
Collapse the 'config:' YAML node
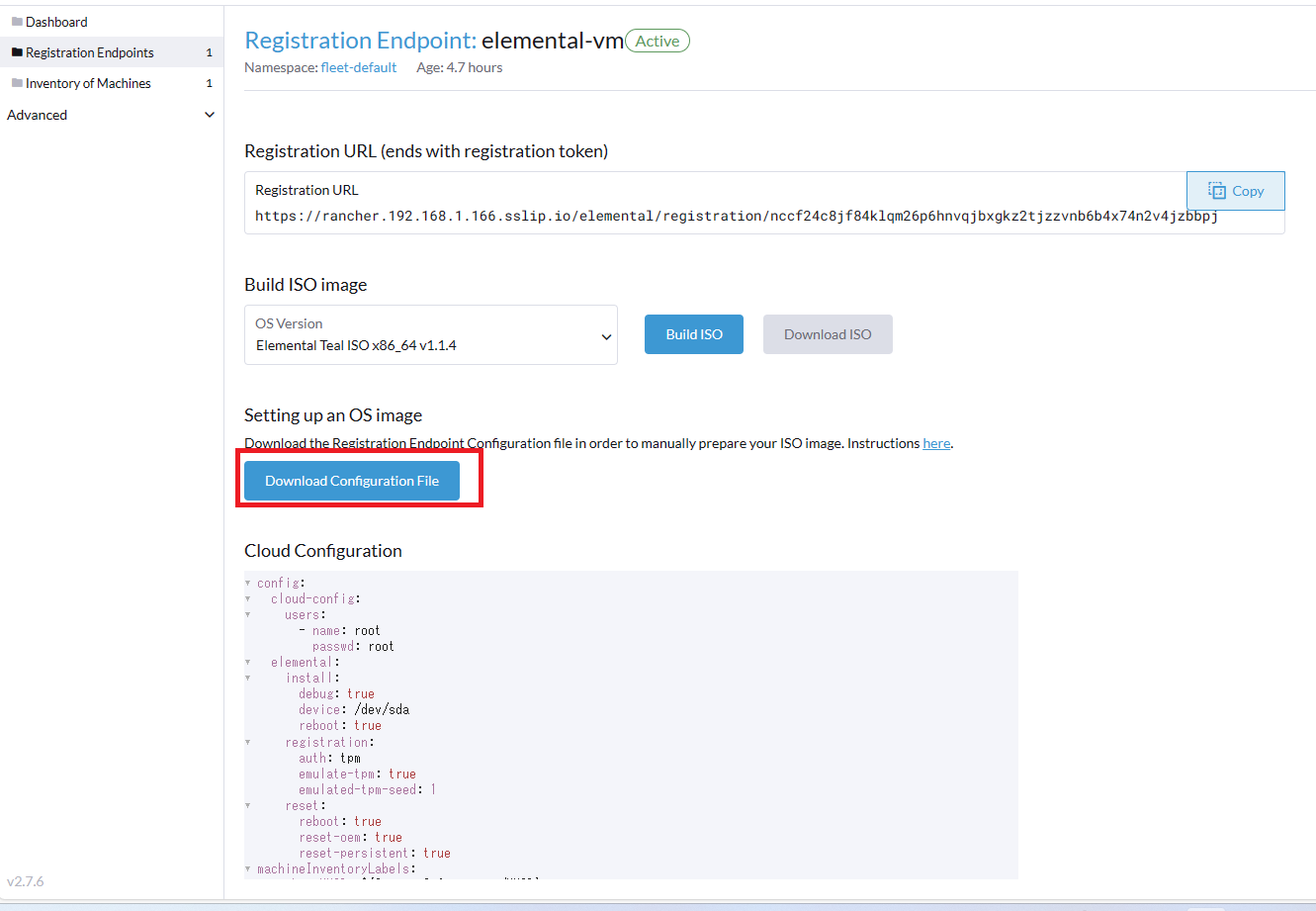(x=248, y=583)
